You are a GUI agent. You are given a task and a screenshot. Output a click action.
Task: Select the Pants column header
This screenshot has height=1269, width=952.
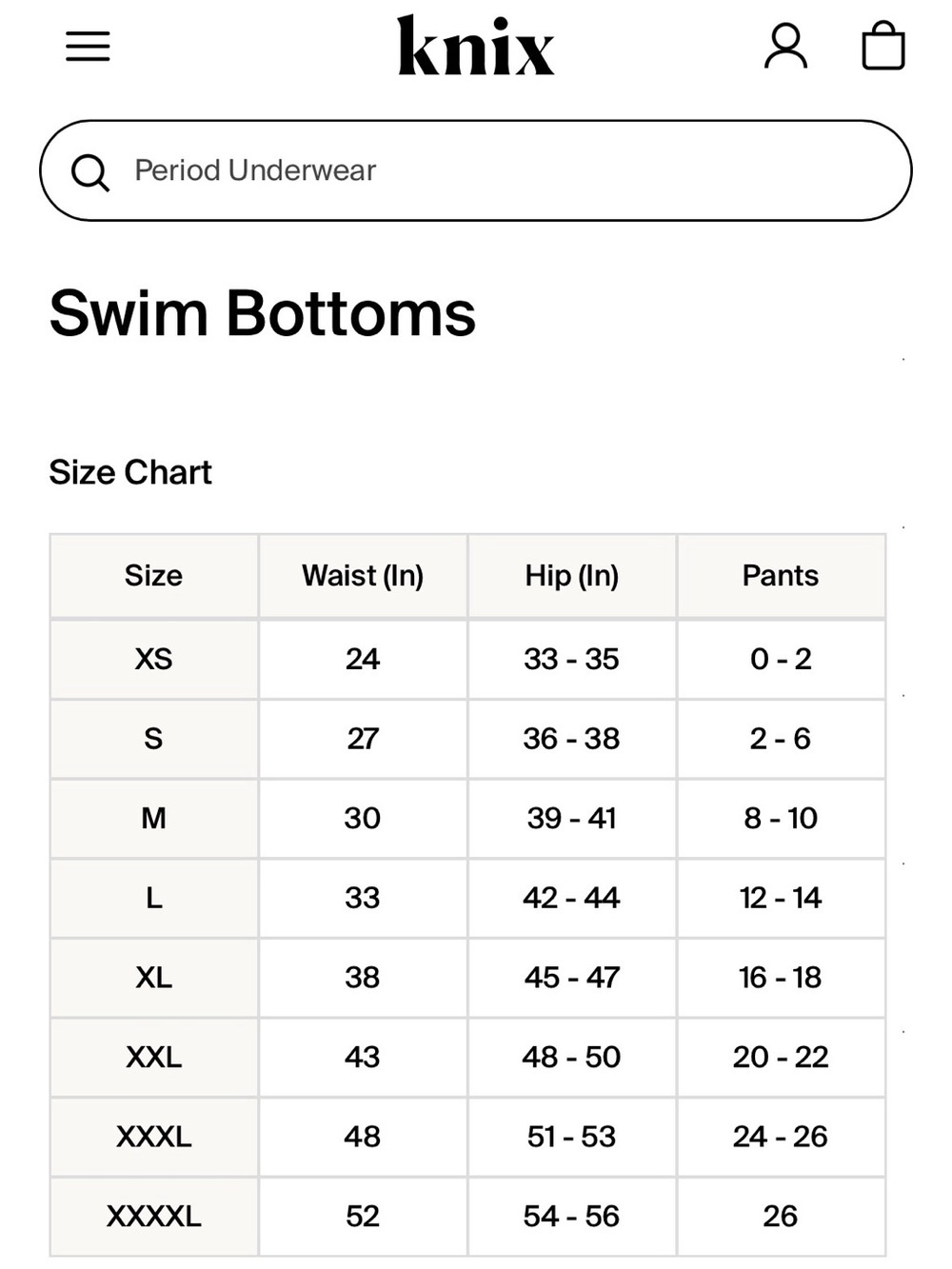(781, 576)
